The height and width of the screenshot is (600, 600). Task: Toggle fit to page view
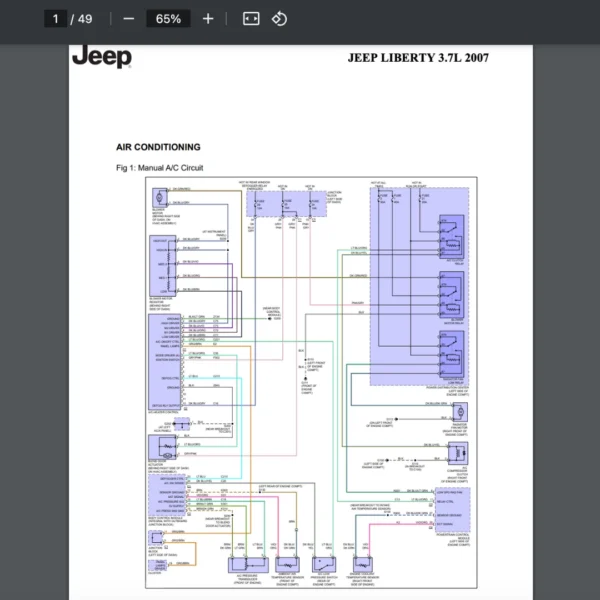point(251,19)
